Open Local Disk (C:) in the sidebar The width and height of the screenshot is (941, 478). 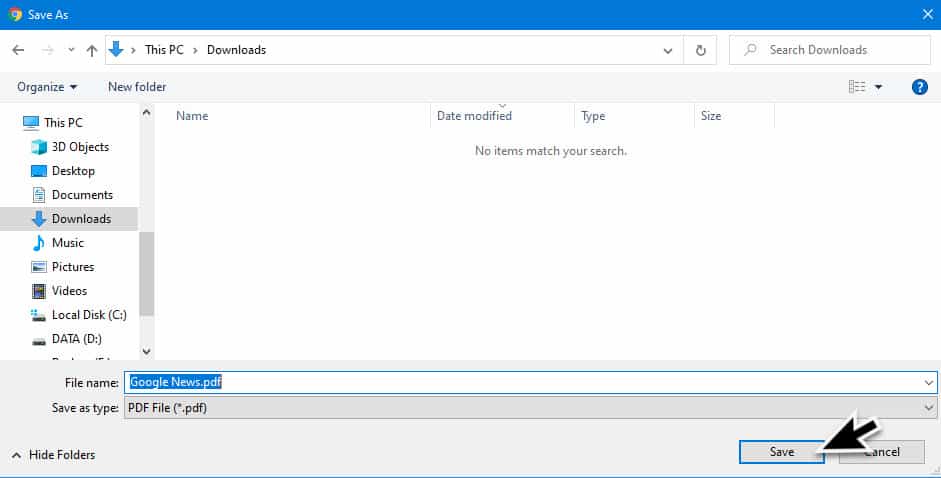pos(89,315)
